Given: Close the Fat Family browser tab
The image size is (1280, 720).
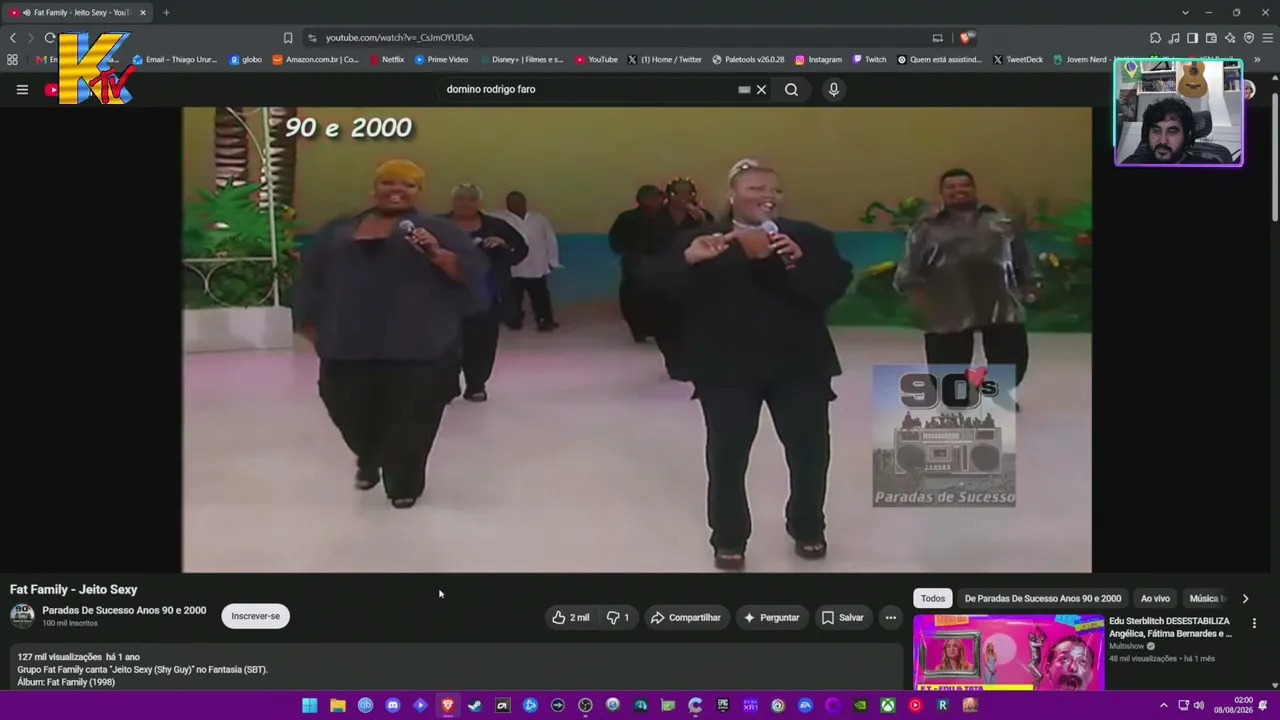Looking at the screenshot, I should click(143, 13).
